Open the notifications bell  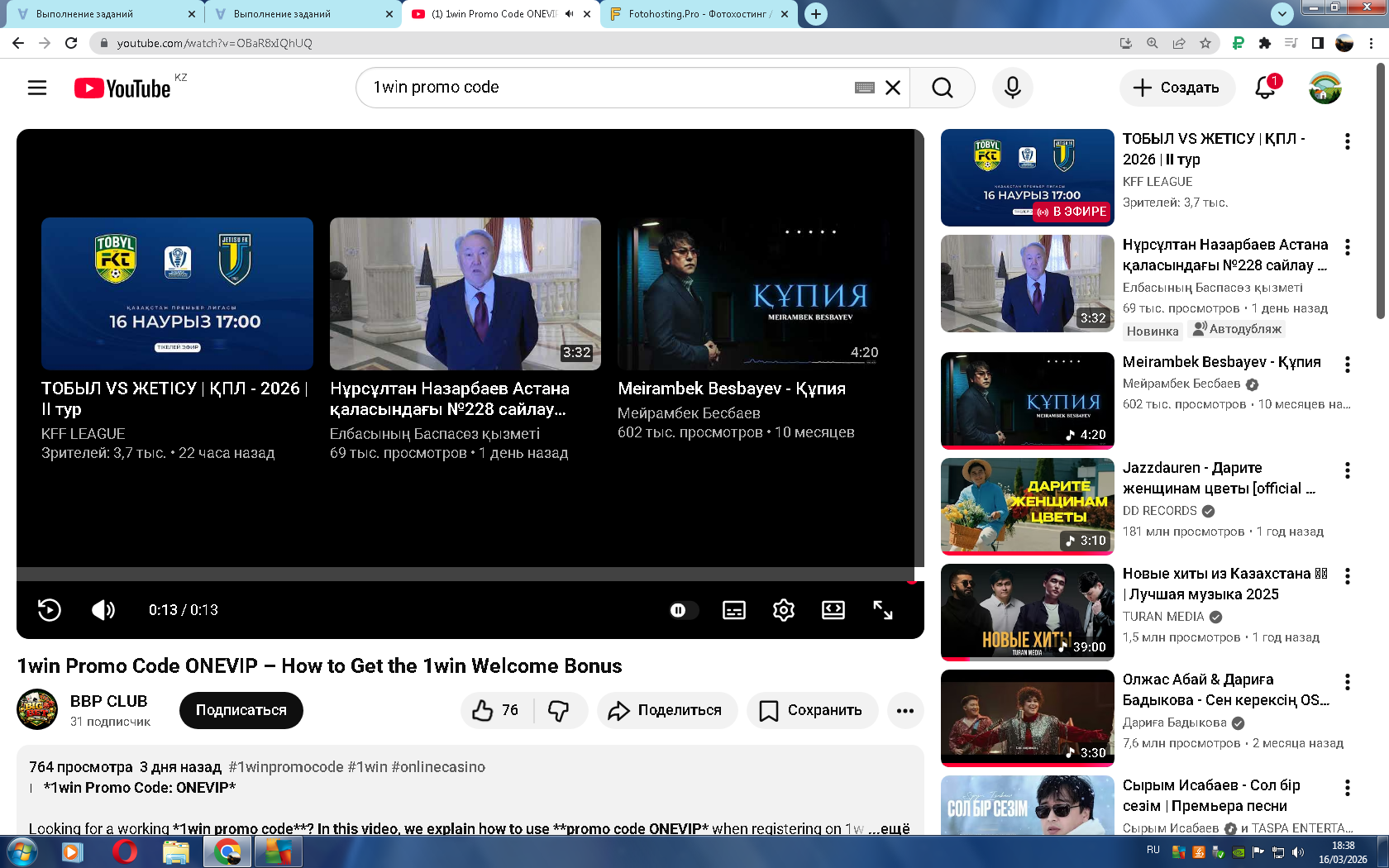[1265, 88]
